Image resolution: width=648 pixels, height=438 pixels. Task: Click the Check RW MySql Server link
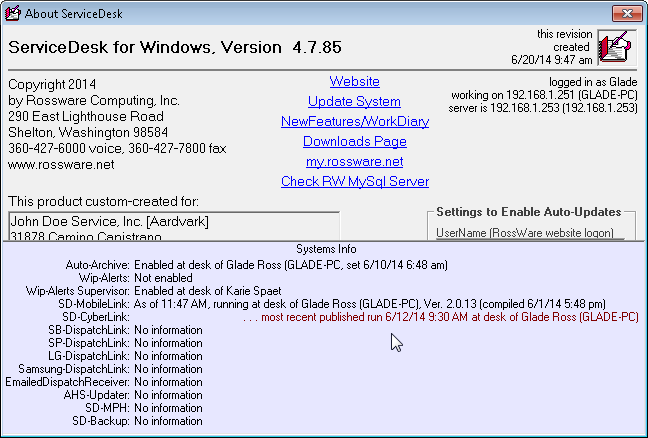coord(354,181)
